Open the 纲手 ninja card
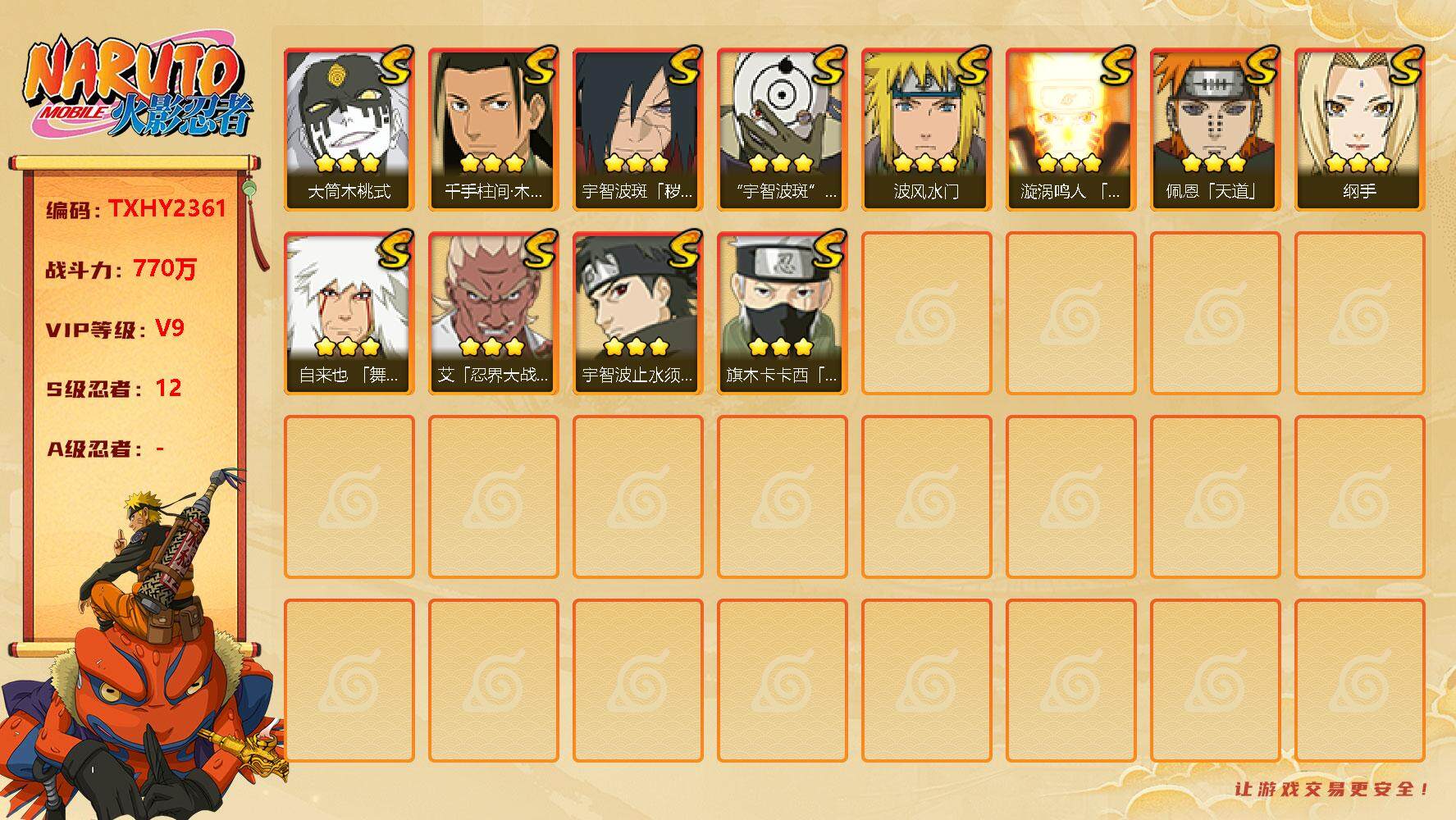The width and height of the screenshot is (1456, 820). pos(1359,130)
